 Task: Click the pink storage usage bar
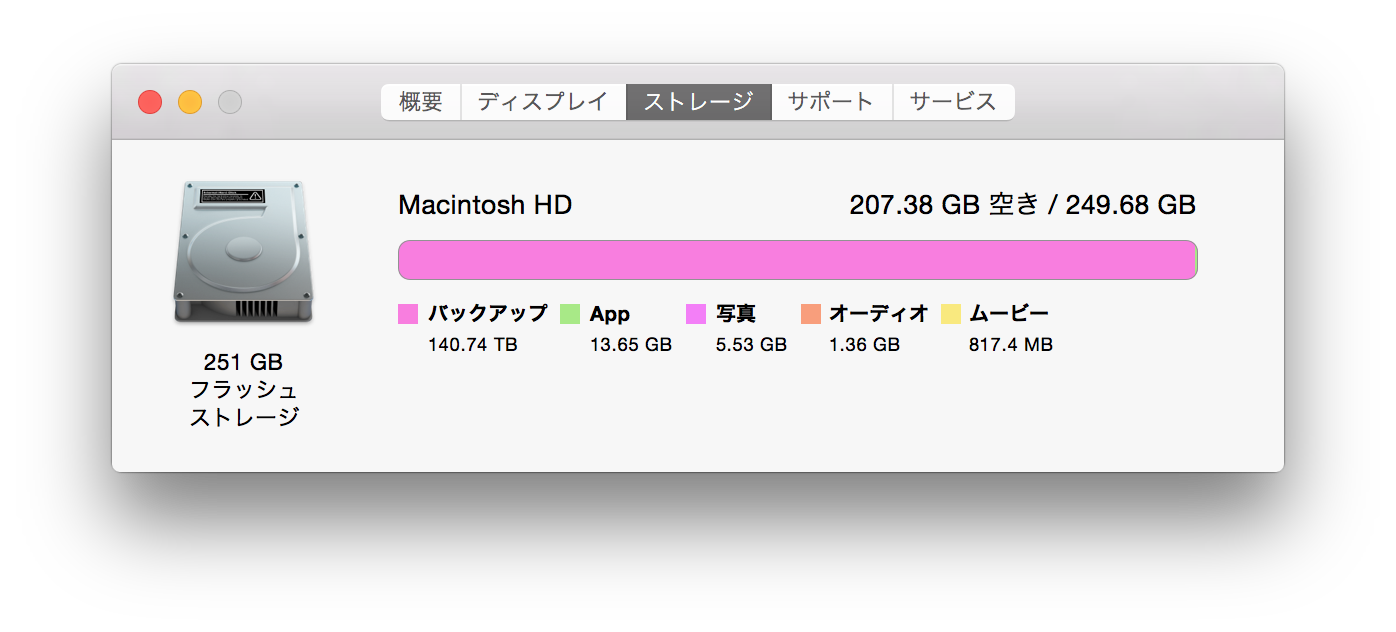click(797, 260)
